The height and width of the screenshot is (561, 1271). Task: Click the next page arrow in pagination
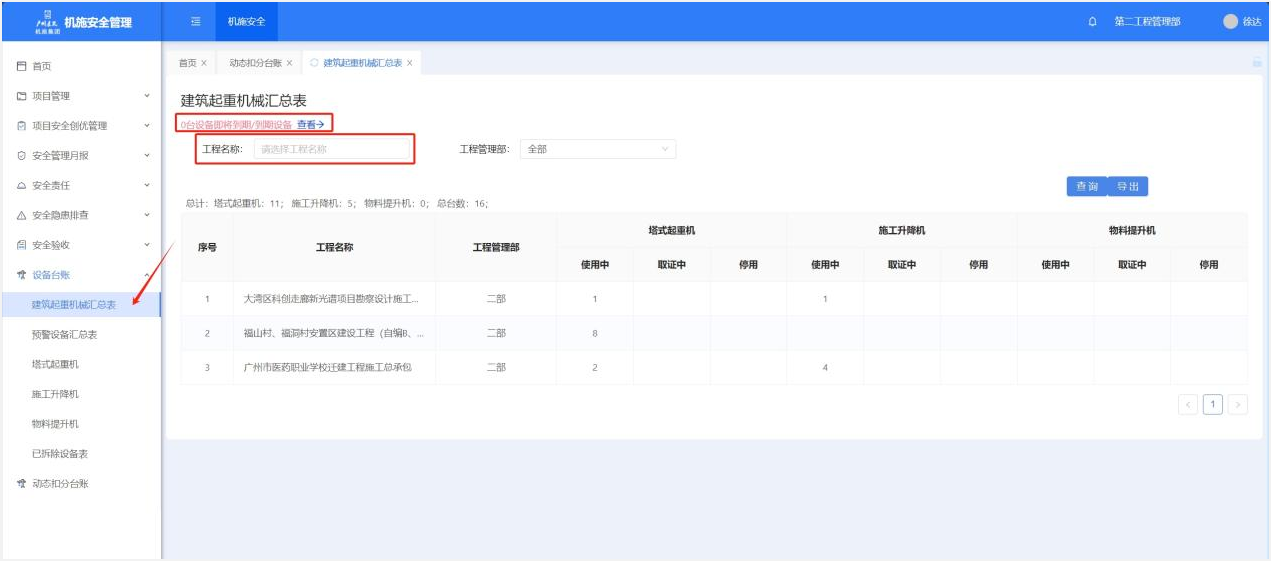[1238, 404]
